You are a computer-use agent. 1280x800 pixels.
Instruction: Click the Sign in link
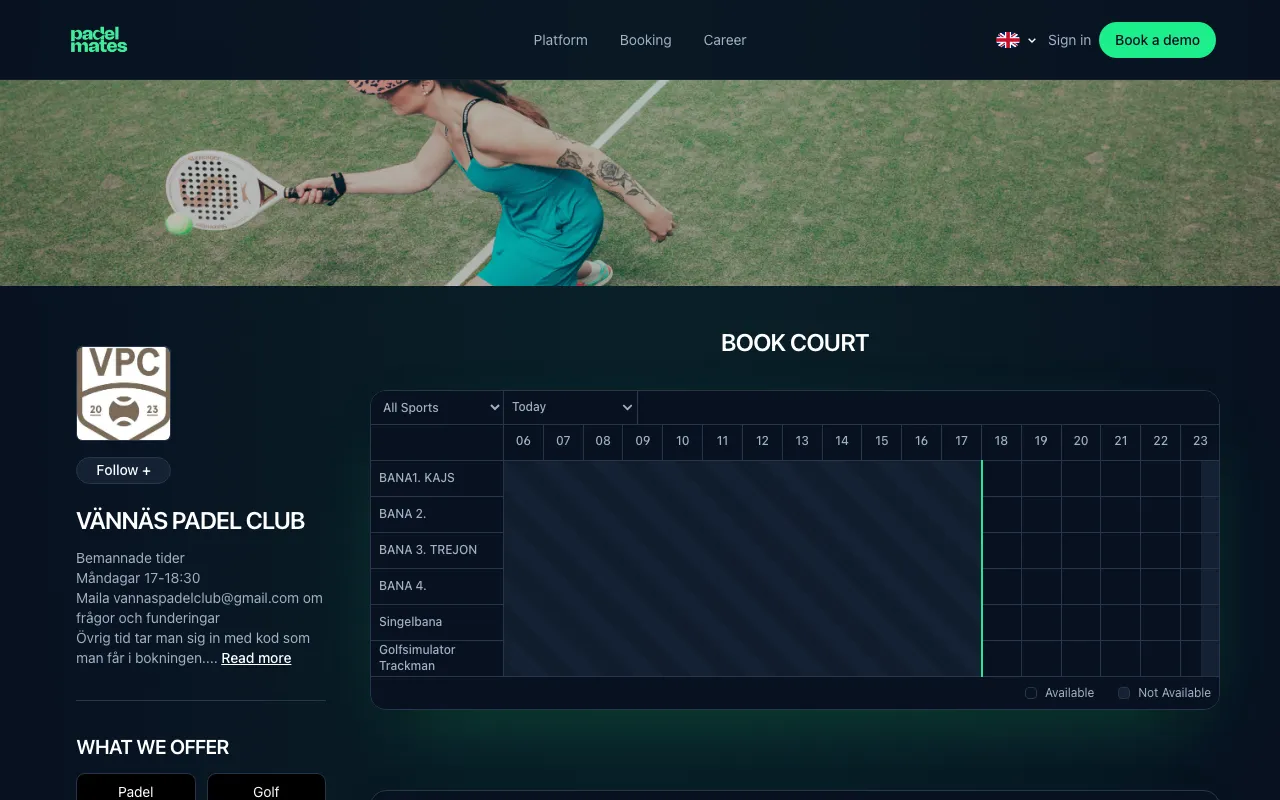1069,40
